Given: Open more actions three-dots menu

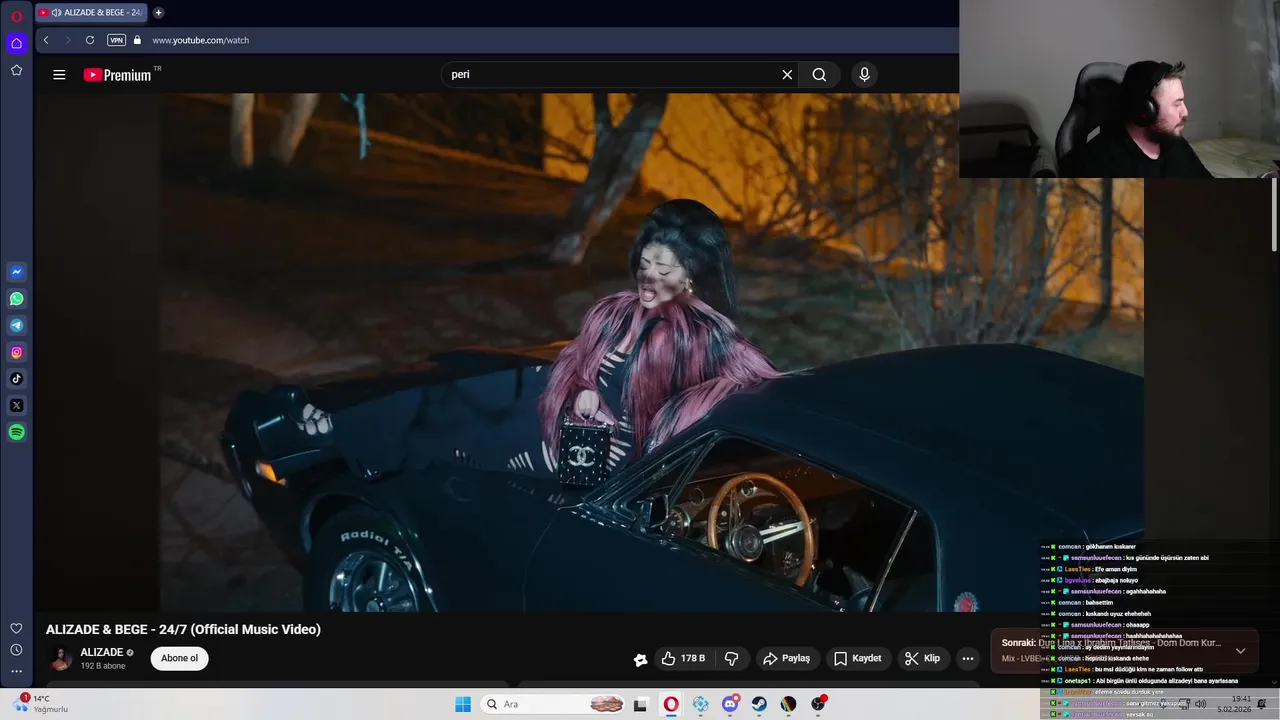Looking at the screenshot, I should (967, 658).
